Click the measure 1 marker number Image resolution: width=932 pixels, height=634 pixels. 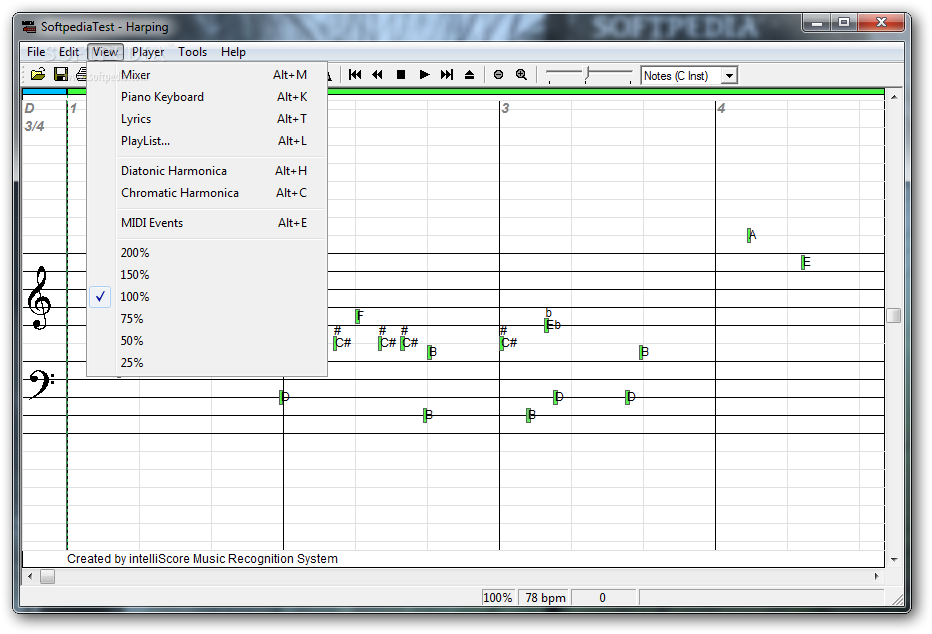73,108
